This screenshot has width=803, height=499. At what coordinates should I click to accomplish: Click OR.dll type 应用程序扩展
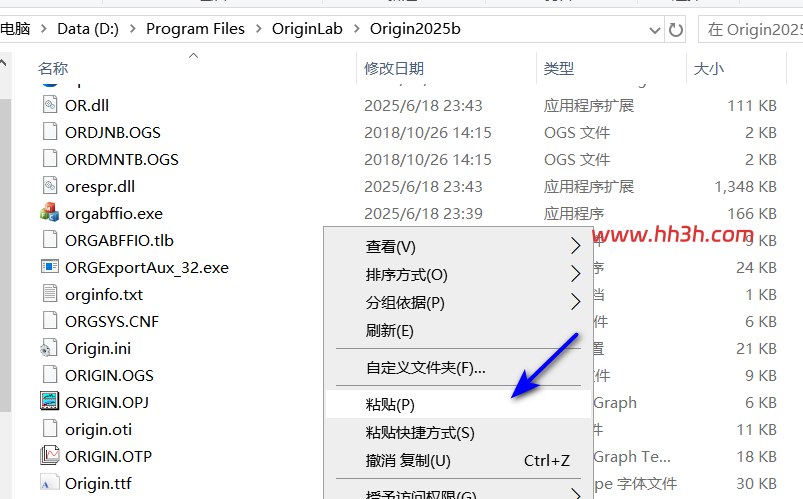pyautogui.click(x=589, y=106)
